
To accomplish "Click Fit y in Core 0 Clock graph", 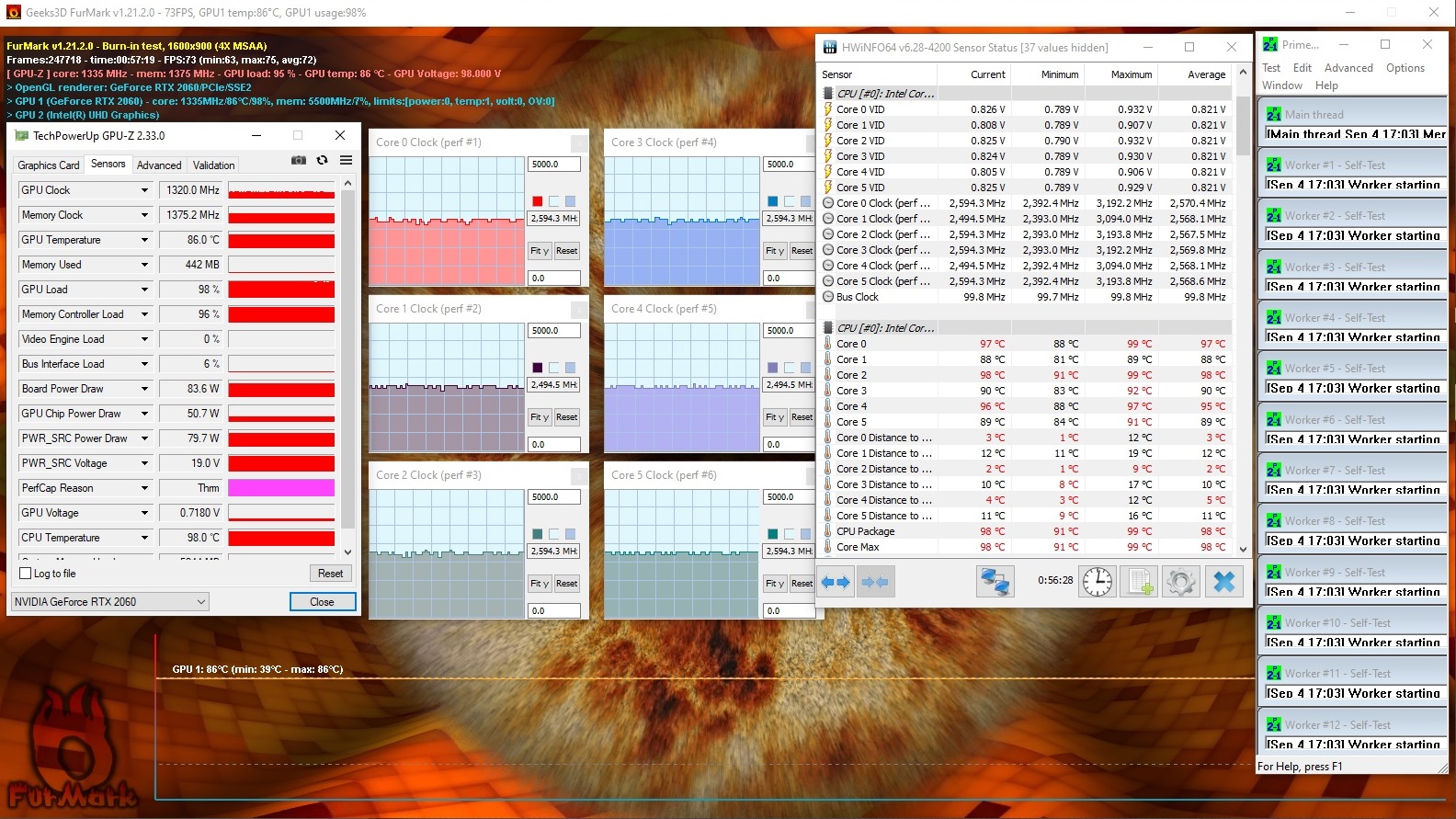I will [540, 251].
